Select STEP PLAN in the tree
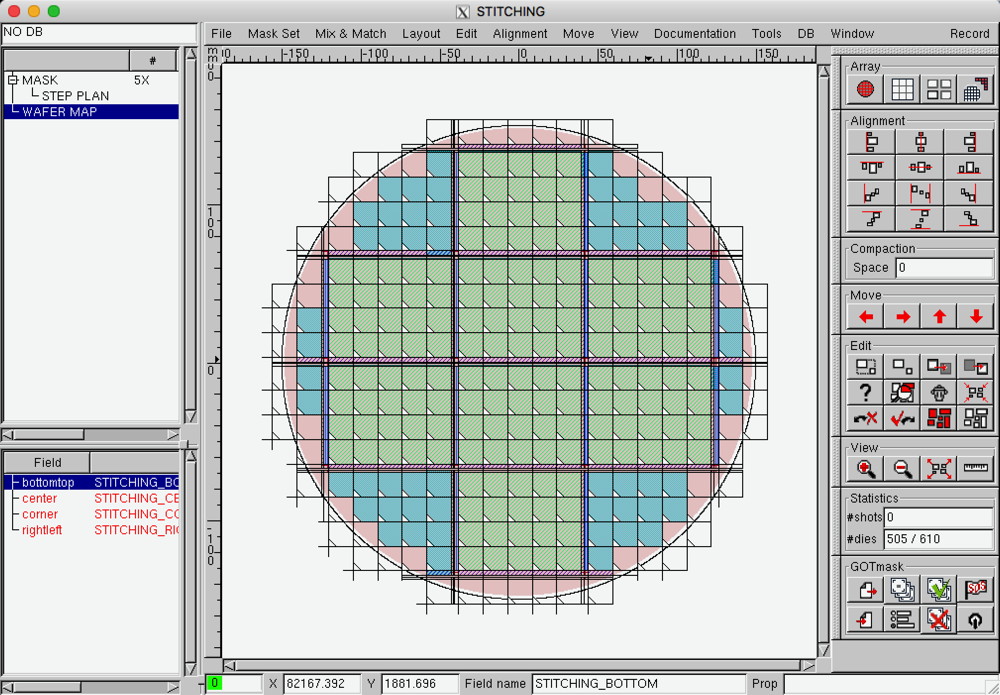The width and height of the screenshot is (1000, 695). click(x=75, y=96)
